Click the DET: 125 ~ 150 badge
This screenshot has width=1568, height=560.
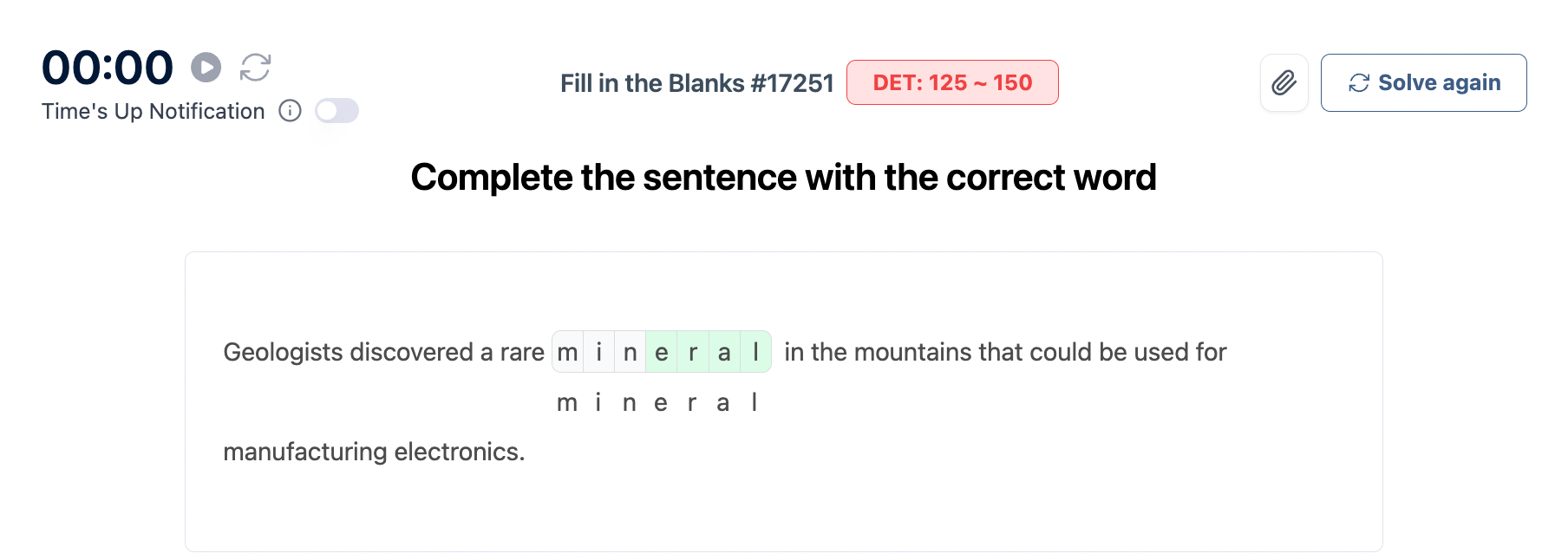[951, 82]
